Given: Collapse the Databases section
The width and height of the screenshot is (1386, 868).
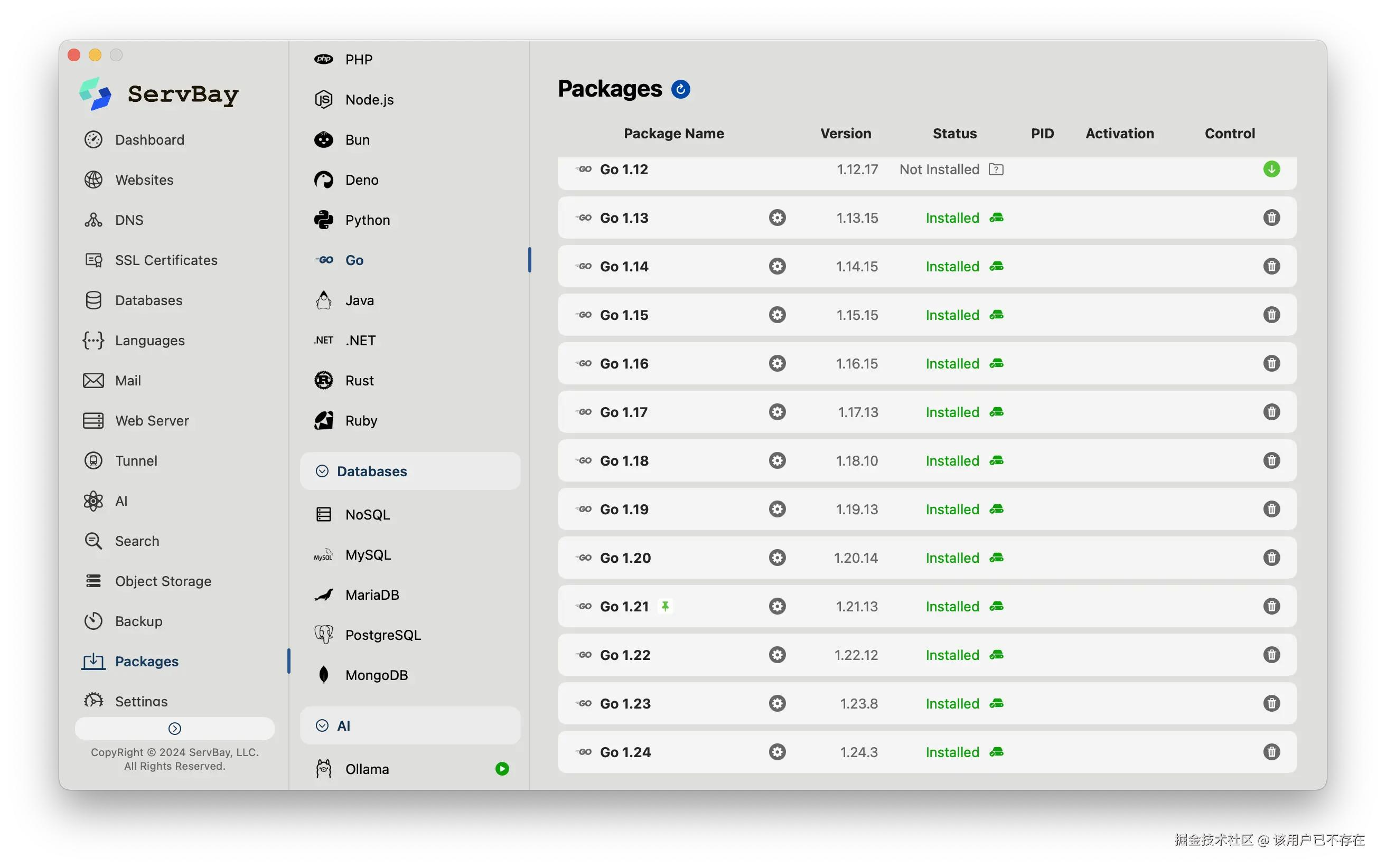Looking at the screenshot, I should coord(322,471).
